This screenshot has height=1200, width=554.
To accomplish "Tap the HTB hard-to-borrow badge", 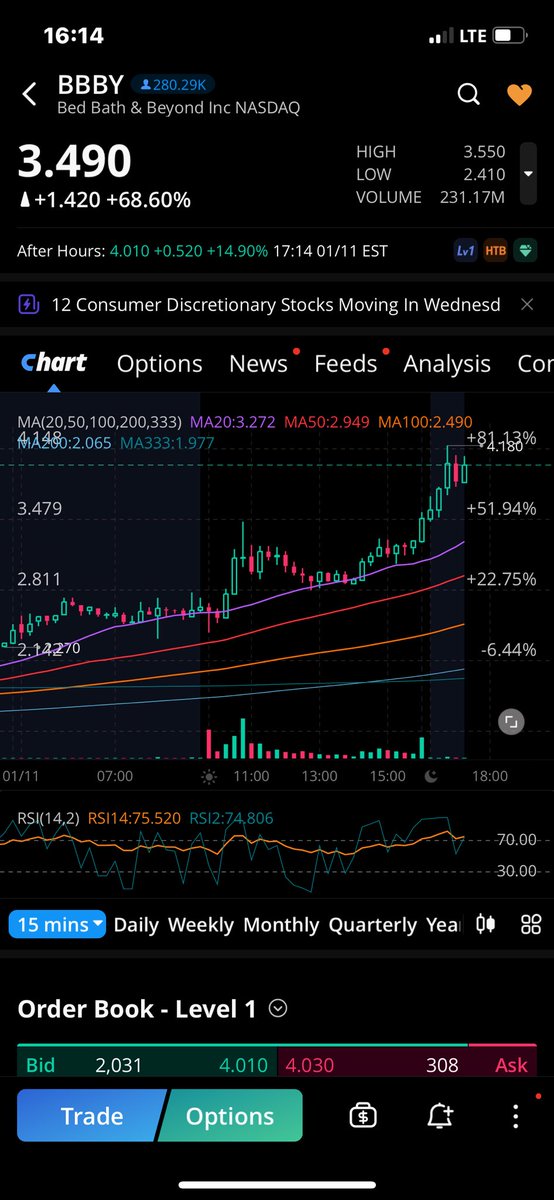I will click(495, 251).
